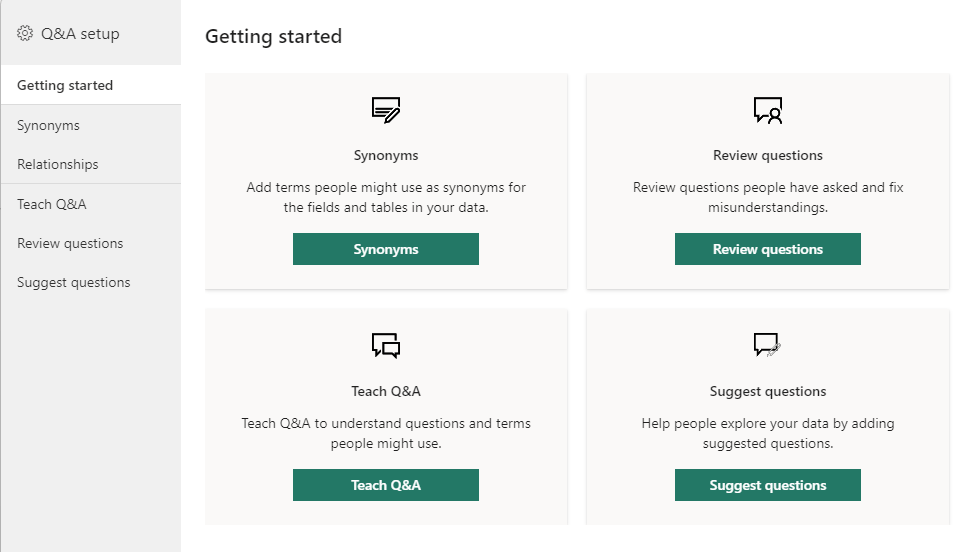Image resolution: width=963 pixels, height=552 pixels.
Task: Click the Teach Q&A card heading text
Action: coord(386,392)
